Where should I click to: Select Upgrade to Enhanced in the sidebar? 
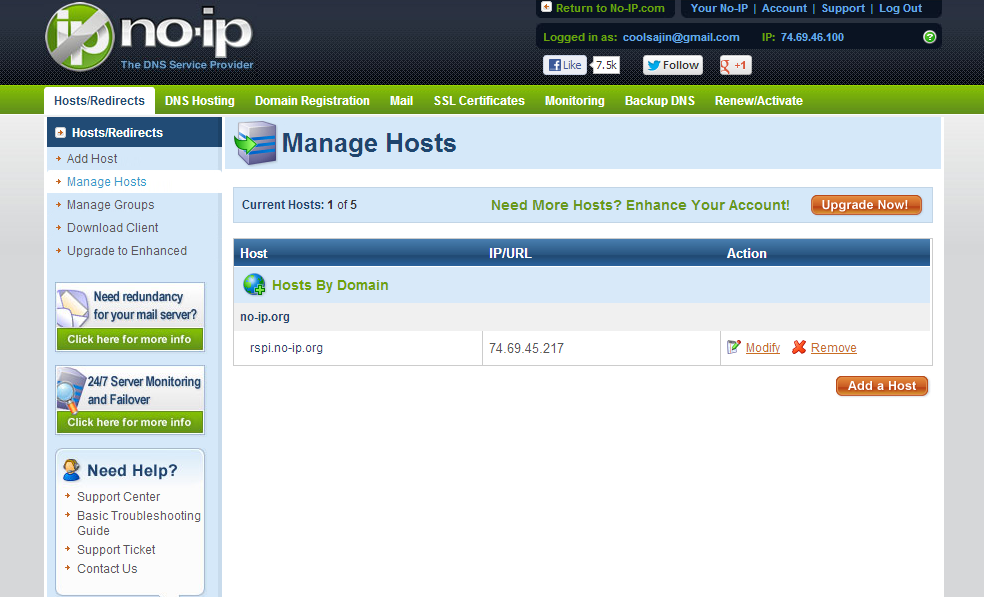point(127,250)
